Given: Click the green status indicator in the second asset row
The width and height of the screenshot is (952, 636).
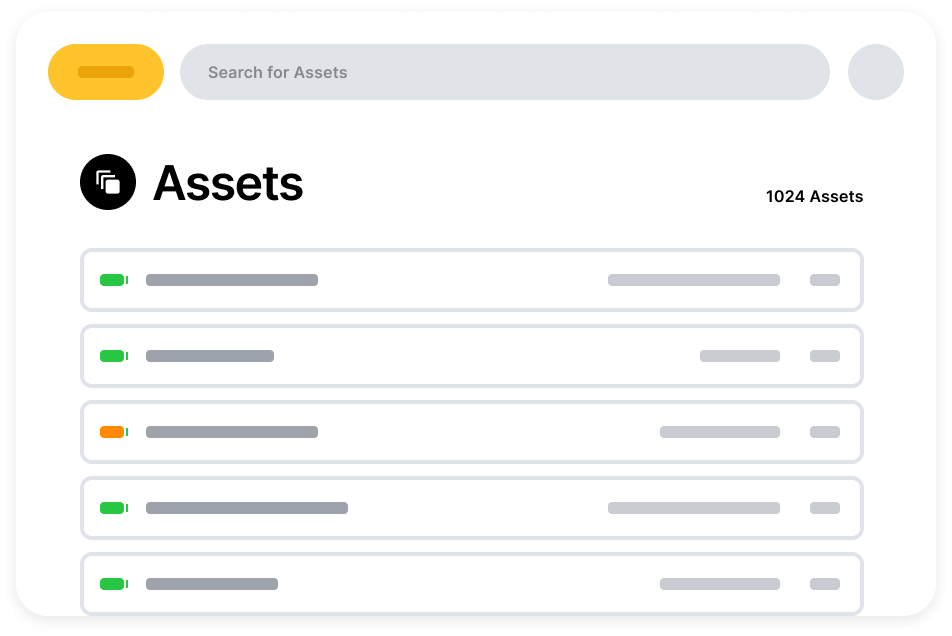Looking at the screenshot, I should 113,356.
